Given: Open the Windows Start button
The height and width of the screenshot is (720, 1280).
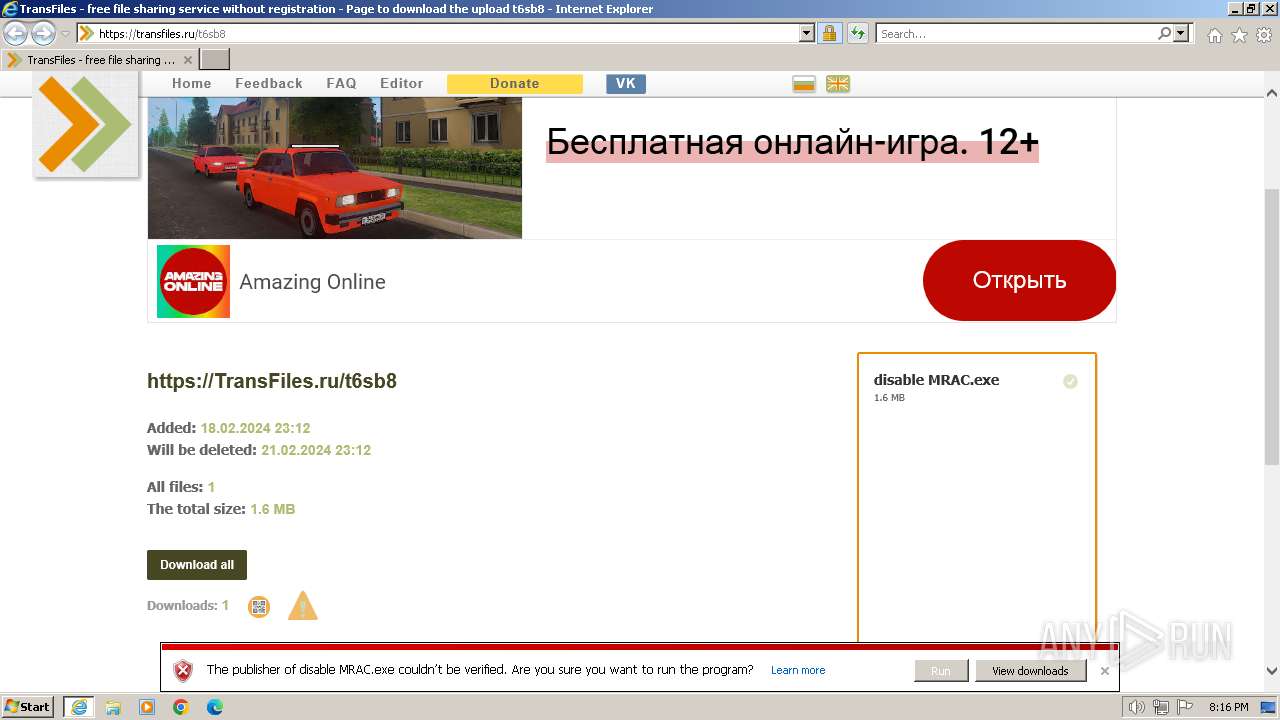Looking at the screenshot, I should [28, 707].
